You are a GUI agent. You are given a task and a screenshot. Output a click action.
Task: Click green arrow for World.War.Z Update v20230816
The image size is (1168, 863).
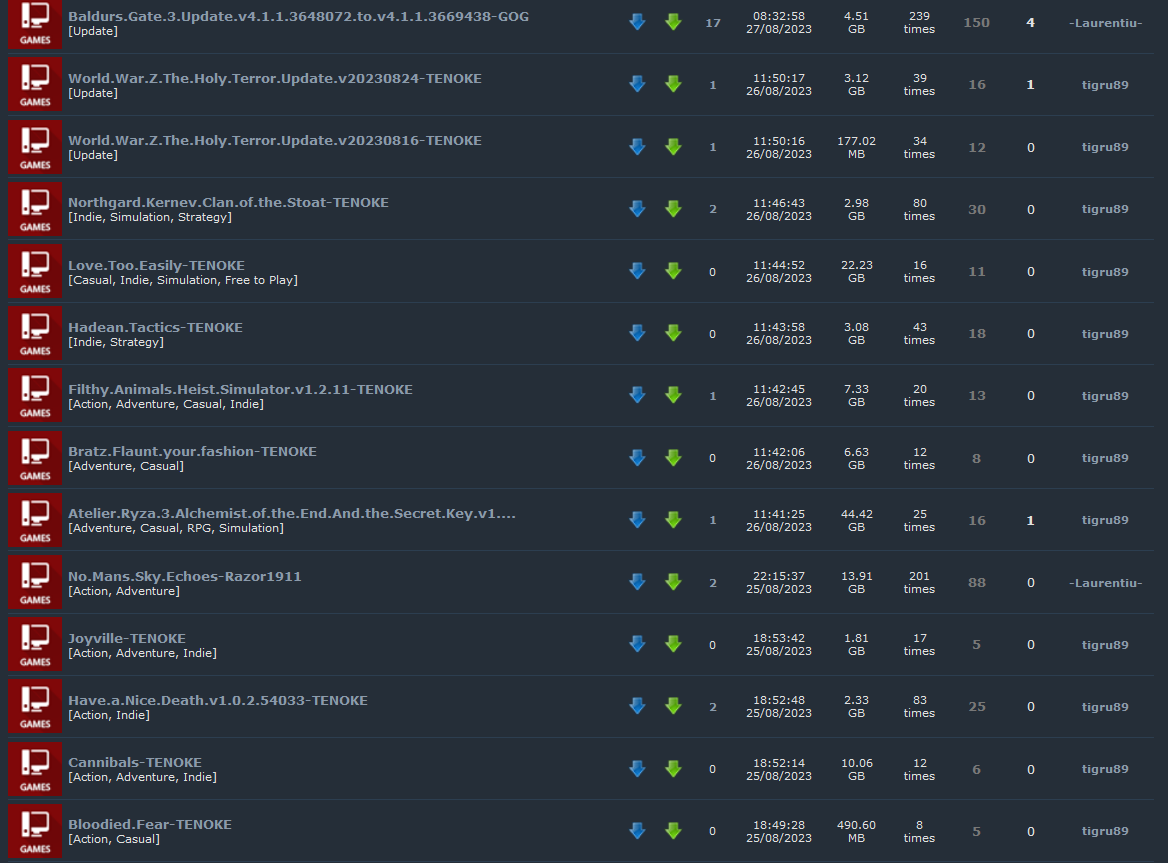pyautogui.click(x=673, y=147)
